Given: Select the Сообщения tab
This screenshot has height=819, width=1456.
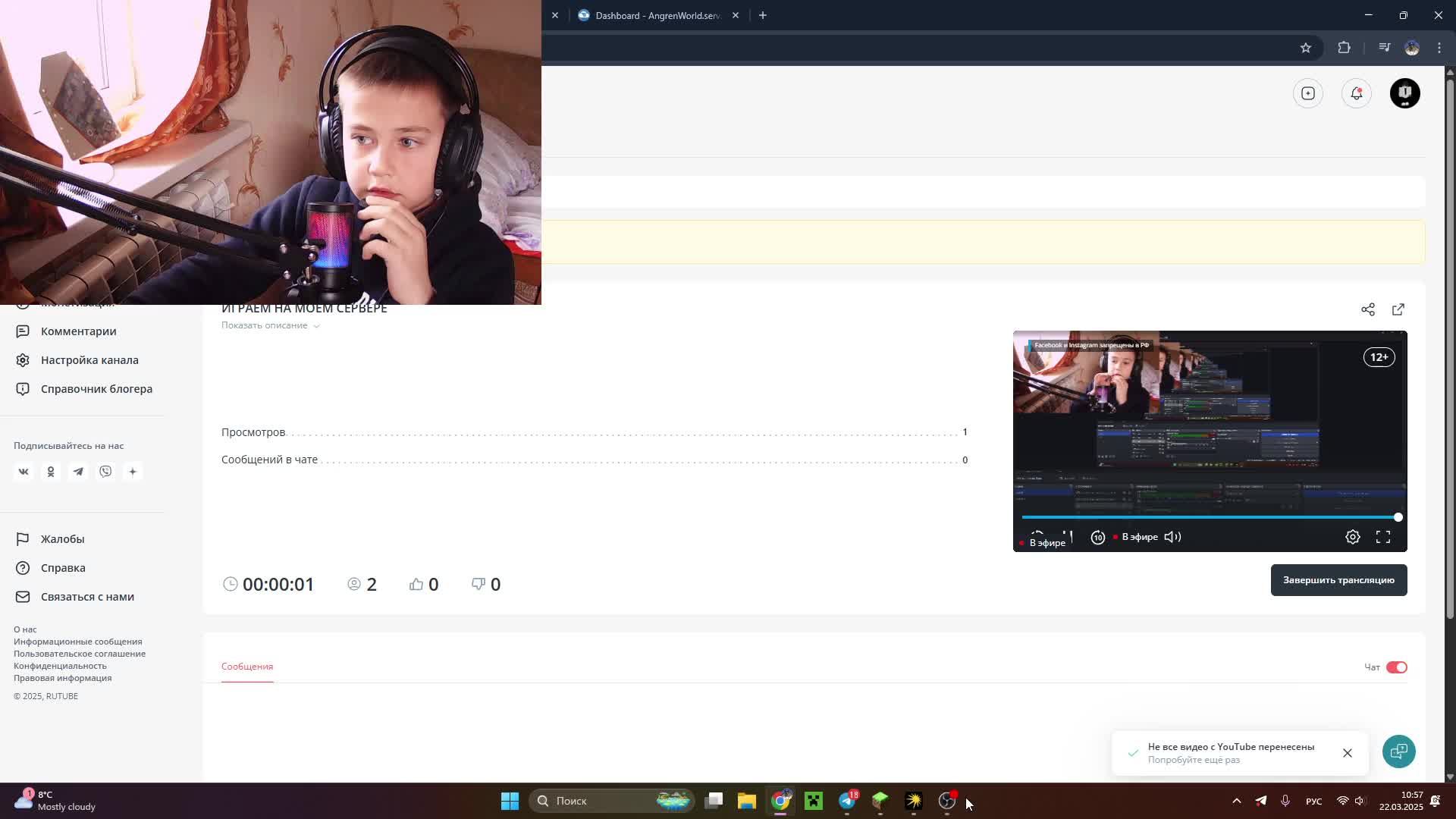Looking at the screenshot, I should tap(247, 667).
